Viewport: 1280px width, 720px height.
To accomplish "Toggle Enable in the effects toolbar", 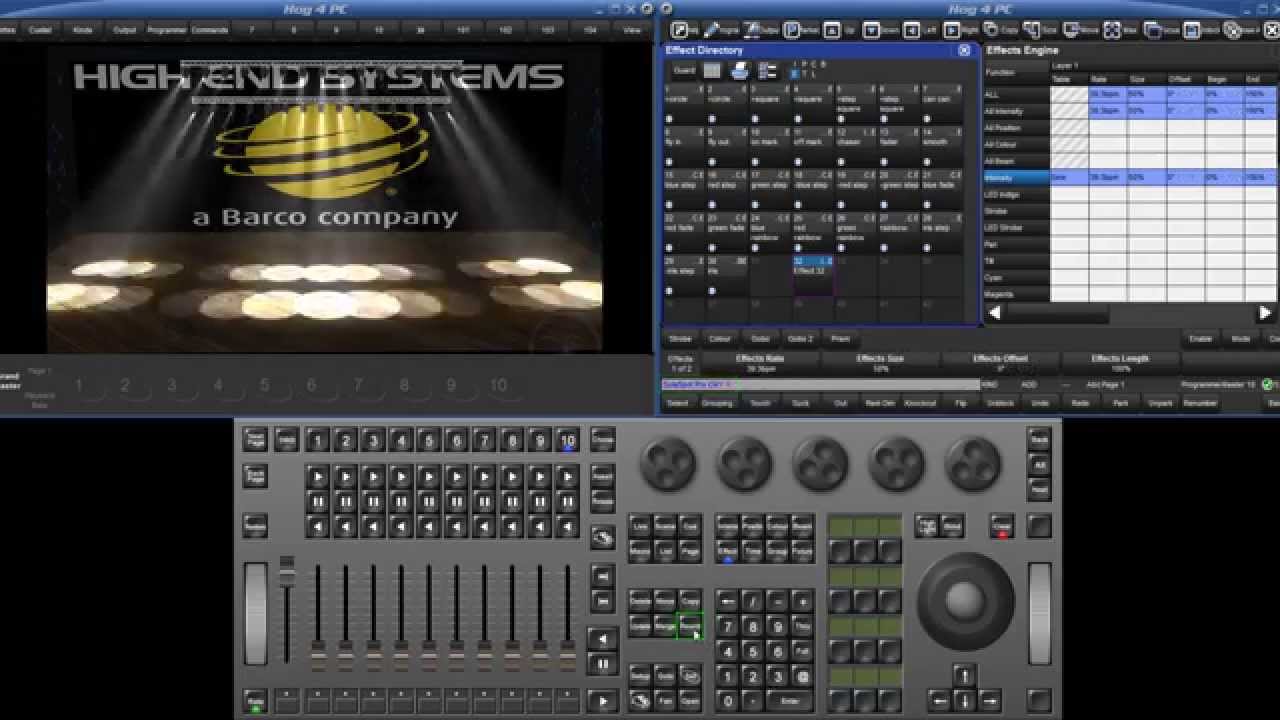I will coord(1201,339).
